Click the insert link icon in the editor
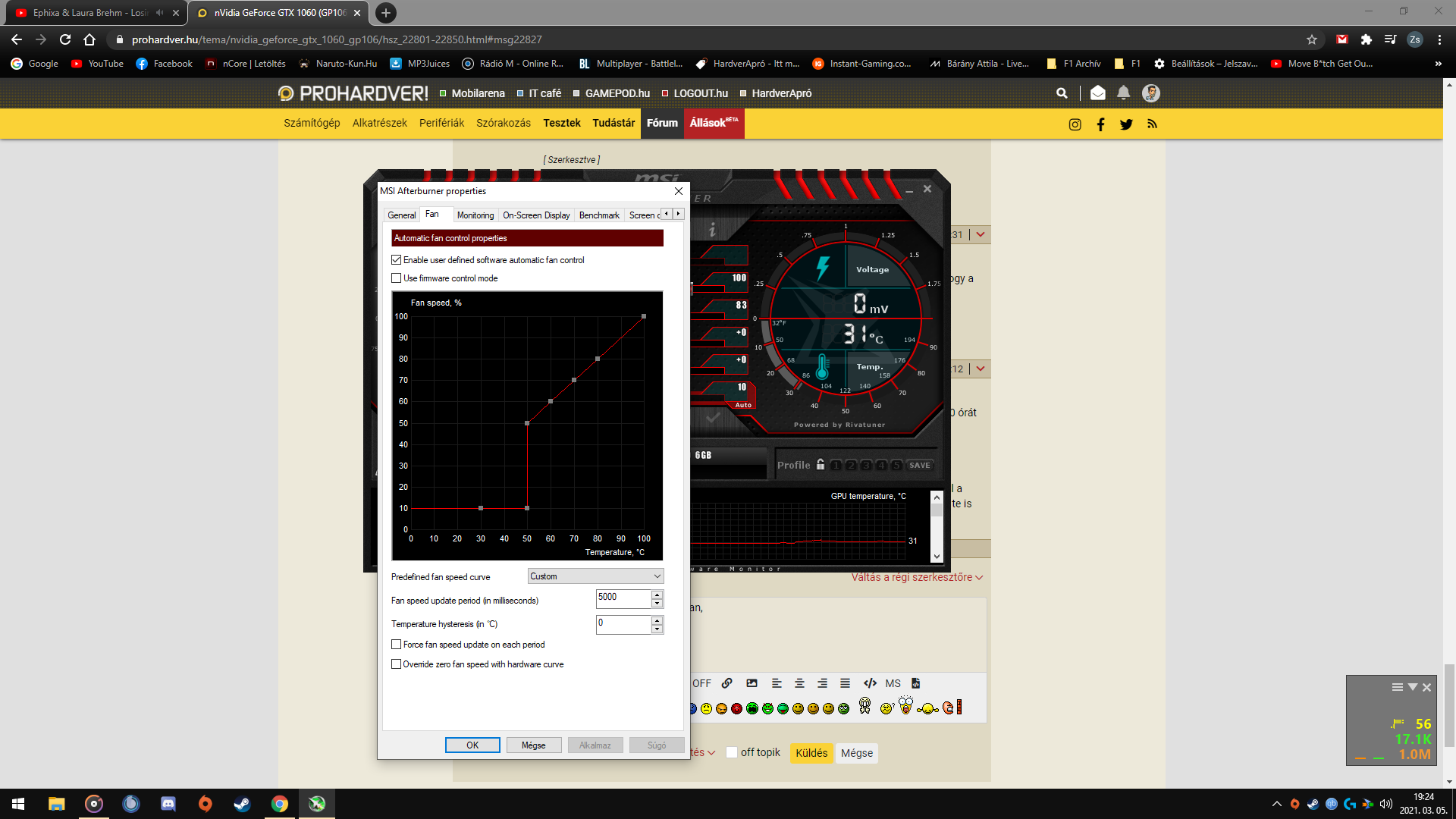 click(727, 683)
